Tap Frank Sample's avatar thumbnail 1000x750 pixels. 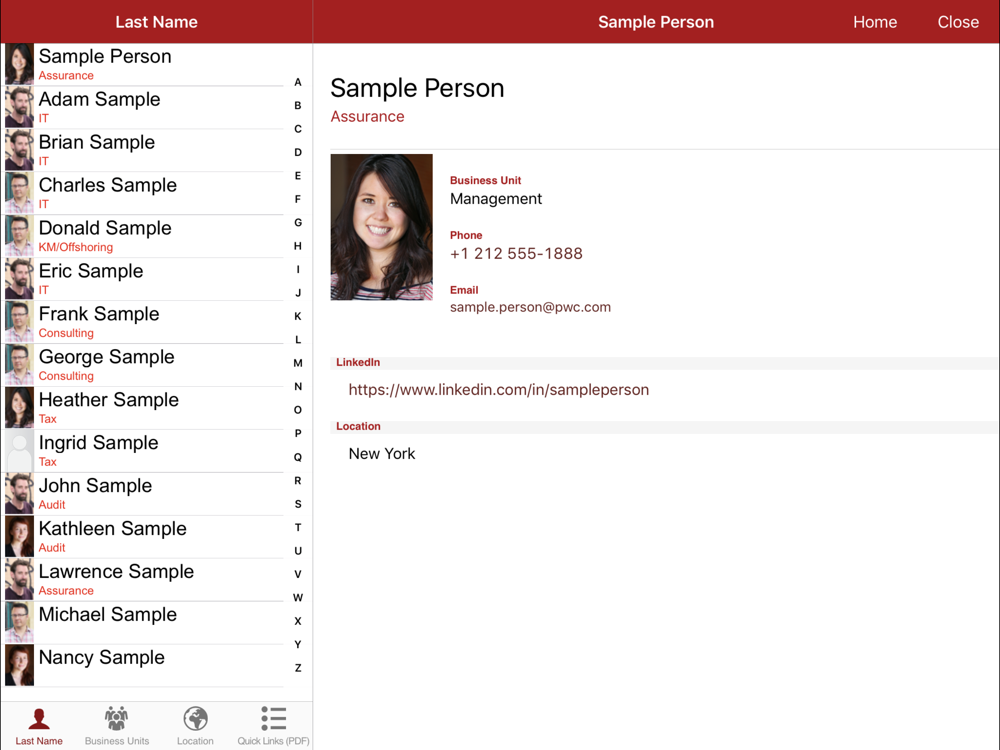[19, 321]
